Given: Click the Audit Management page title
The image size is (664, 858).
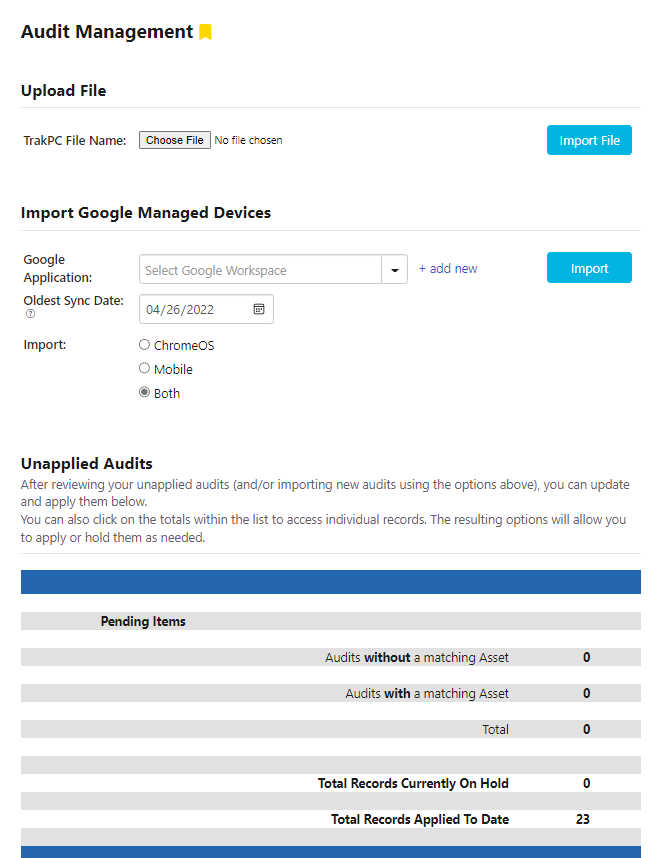Looking at the screenshot, I should pyautogui.click(x=107, y=32).
